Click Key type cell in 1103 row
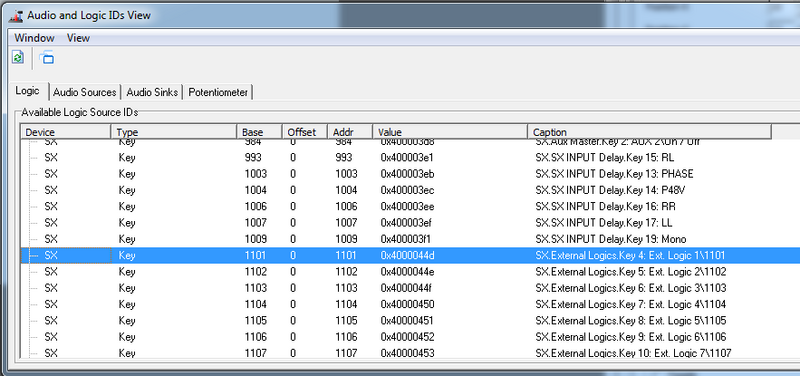Screen dimensions: 800x376 point(127,288)
